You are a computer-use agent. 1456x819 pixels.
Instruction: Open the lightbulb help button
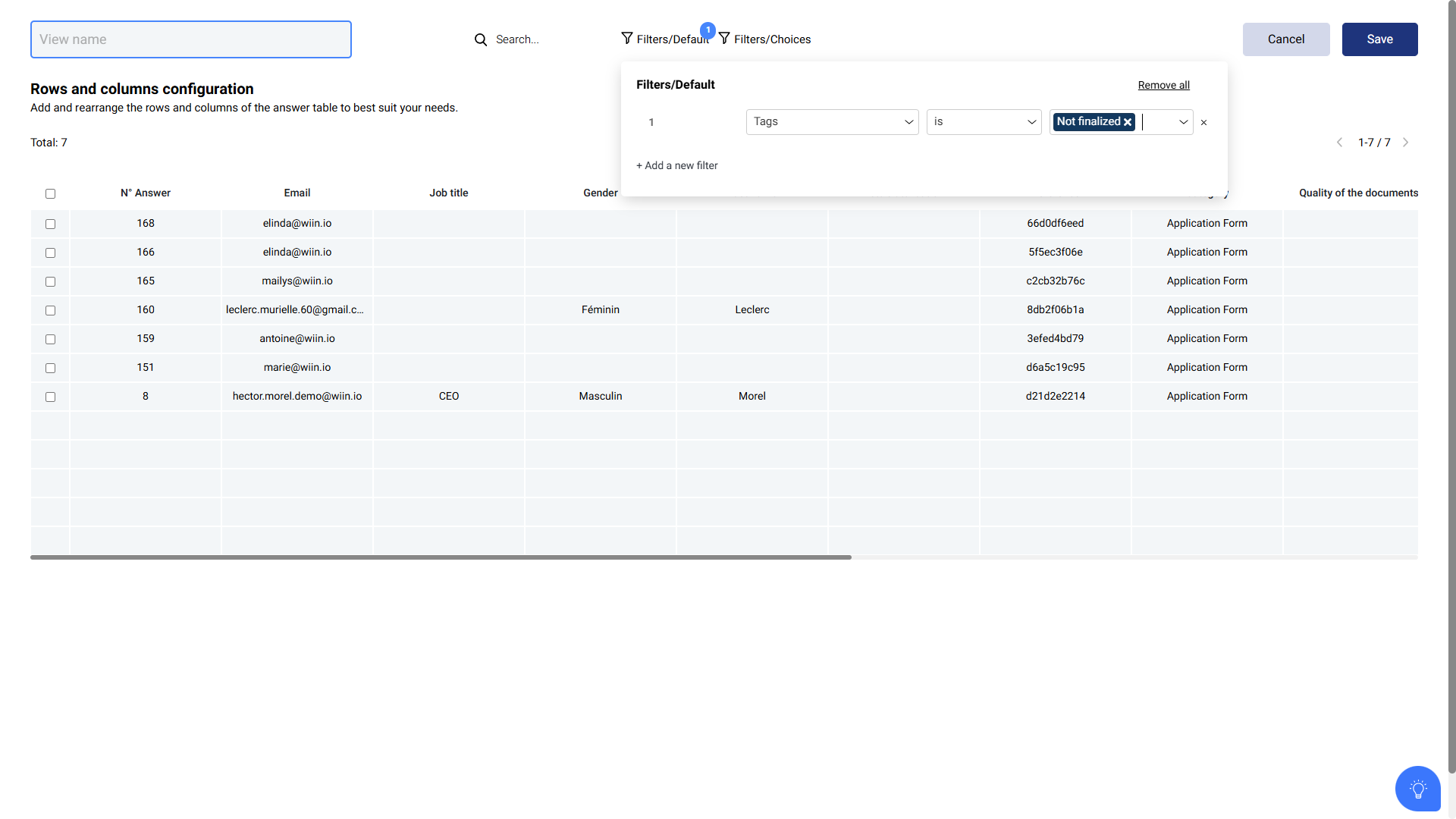click(1417, 789)
